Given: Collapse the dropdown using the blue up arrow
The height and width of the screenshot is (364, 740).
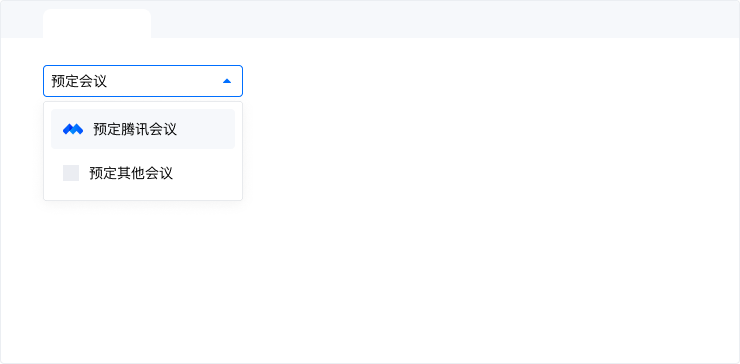Looking at the screenshot, I should [x=227, y=81].
